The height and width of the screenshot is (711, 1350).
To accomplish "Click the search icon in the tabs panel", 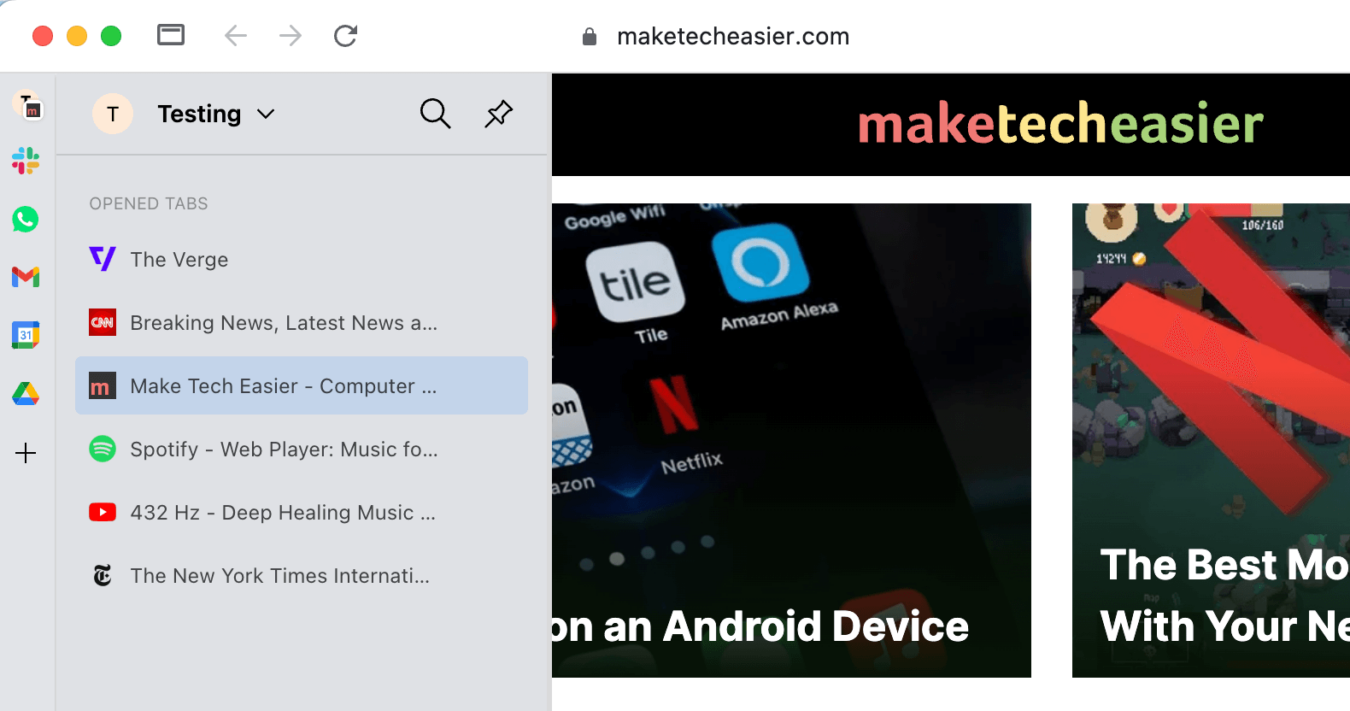I will click(x=435, y=113).
